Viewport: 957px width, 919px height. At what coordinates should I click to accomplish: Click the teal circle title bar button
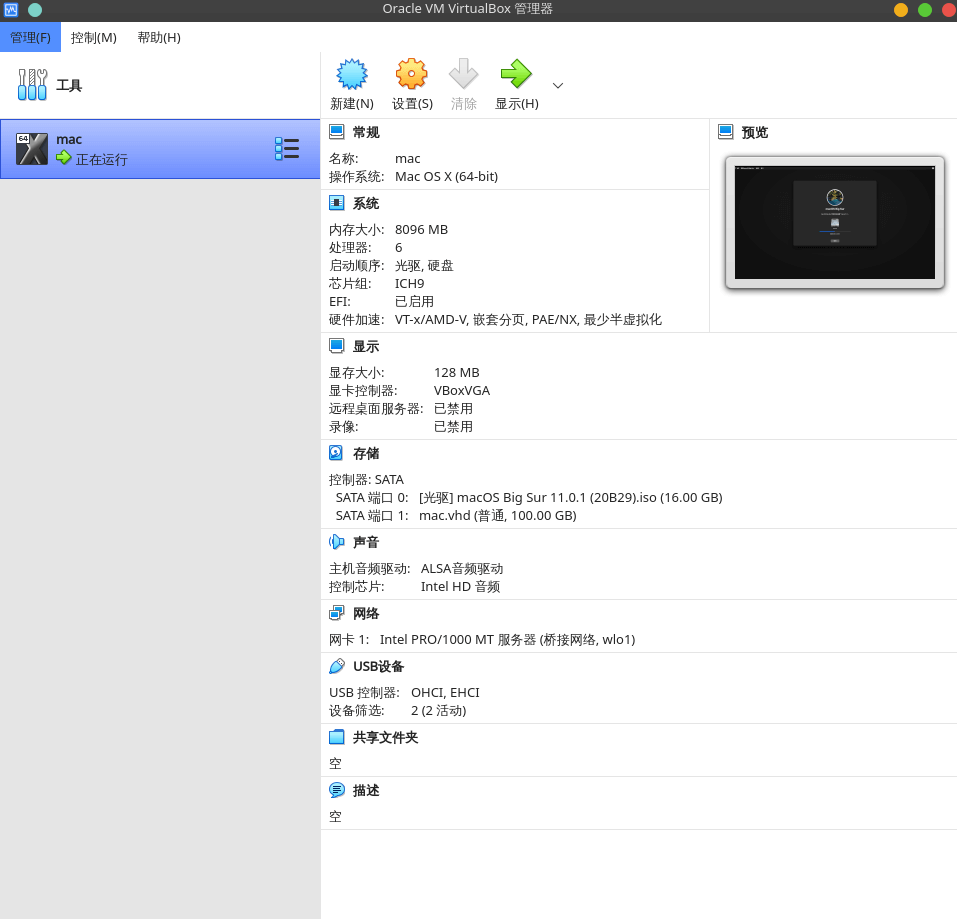(x=35, y=9)
